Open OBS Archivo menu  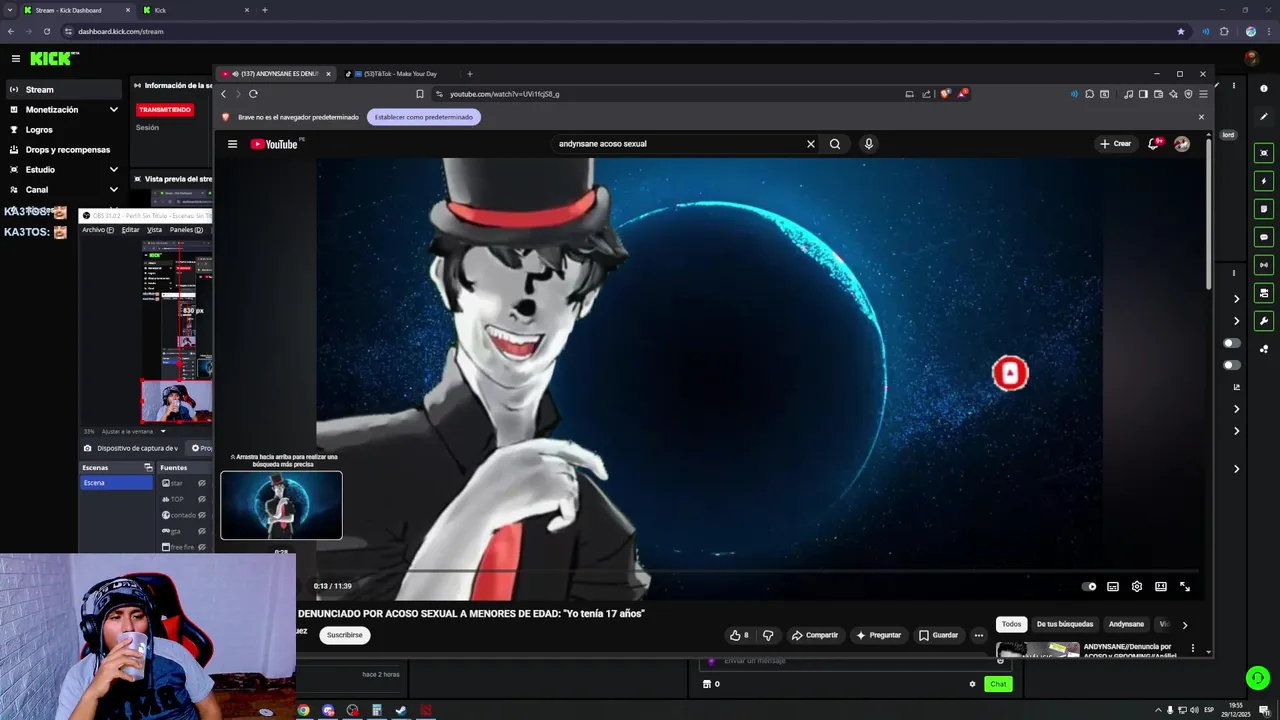click(x=97, y=230)
